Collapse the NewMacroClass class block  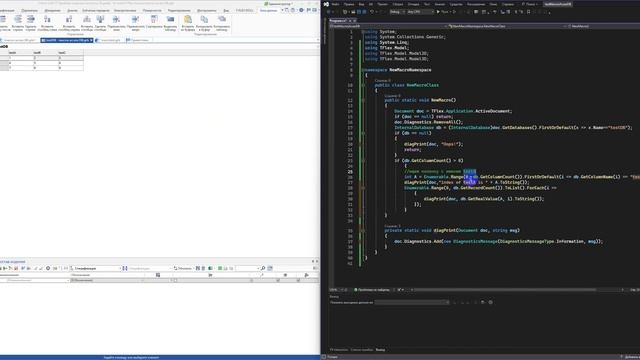coord(363,85)
